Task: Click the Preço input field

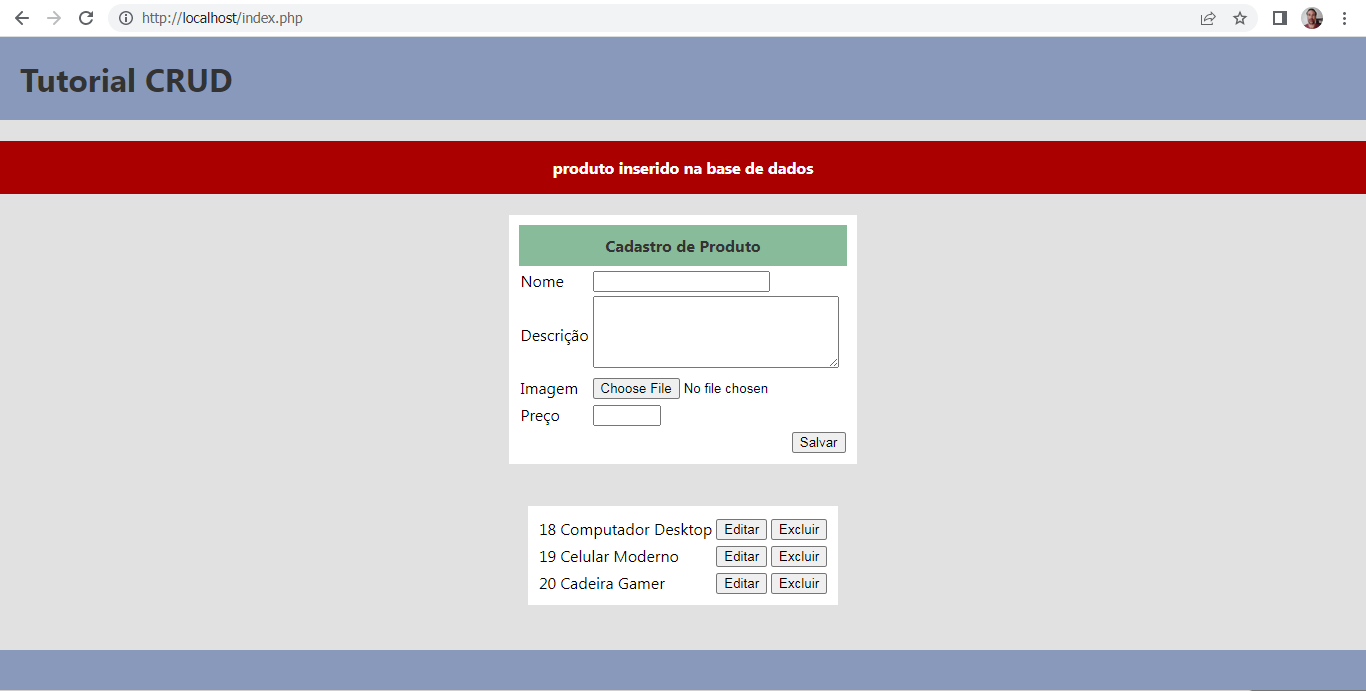Action: point(626,416)
